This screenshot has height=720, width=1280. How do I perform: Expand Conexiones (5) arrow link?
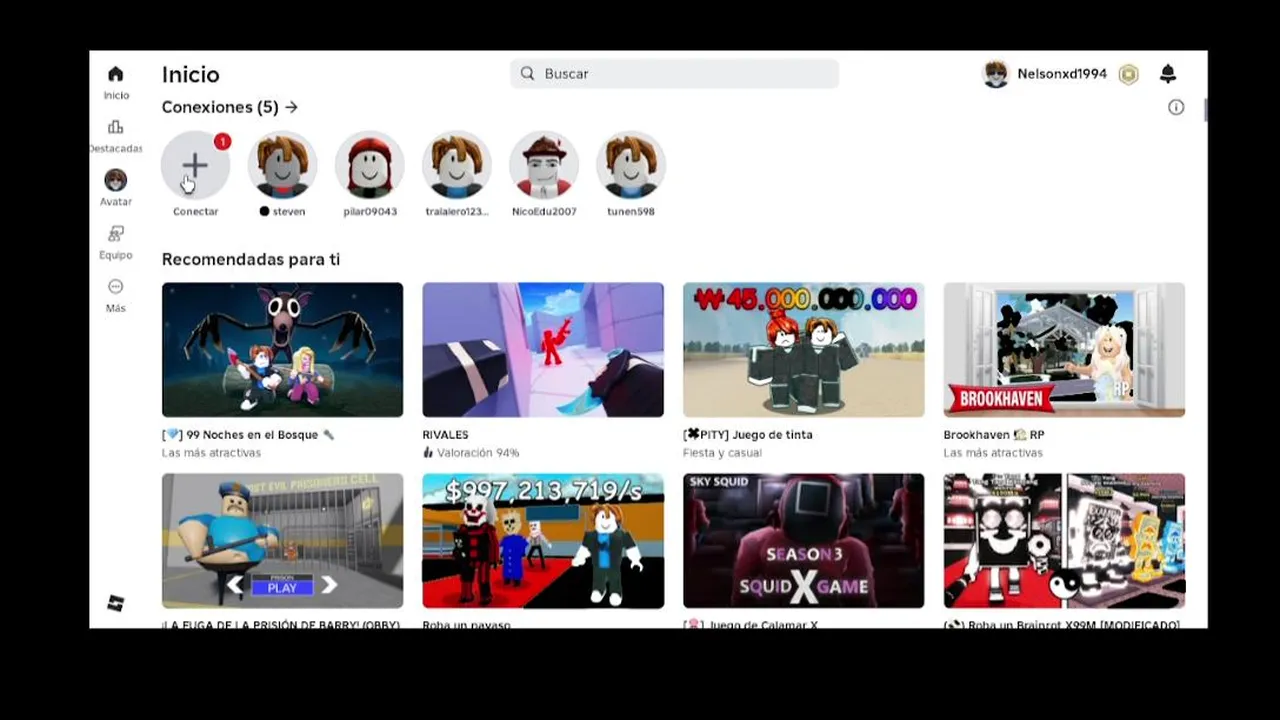coord(291,107)
